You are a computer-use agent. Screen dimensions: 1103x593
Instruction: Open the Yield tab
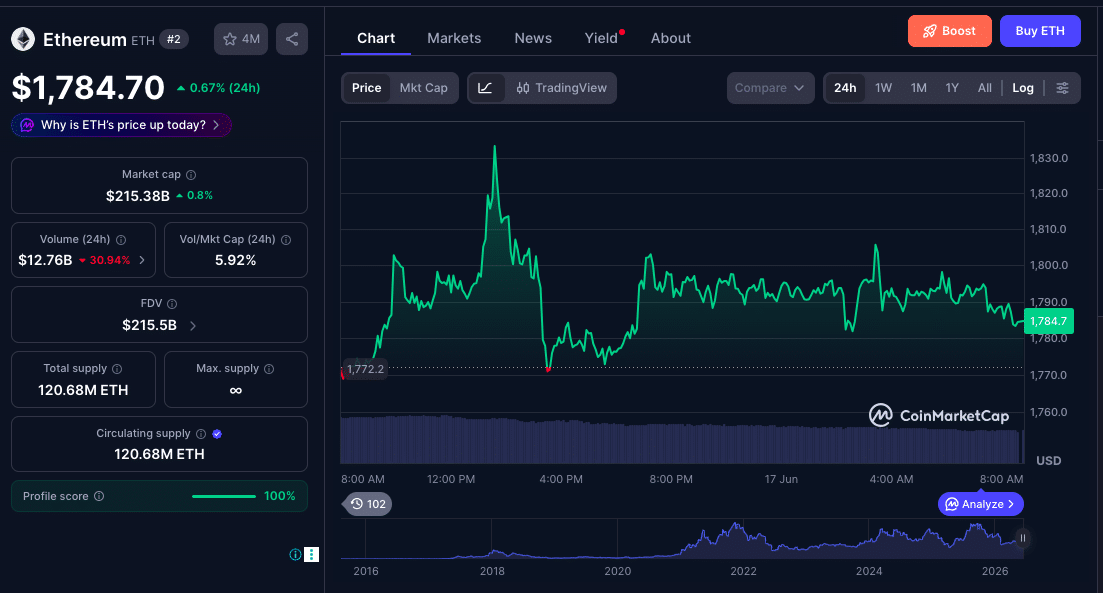tap(601, 39)
